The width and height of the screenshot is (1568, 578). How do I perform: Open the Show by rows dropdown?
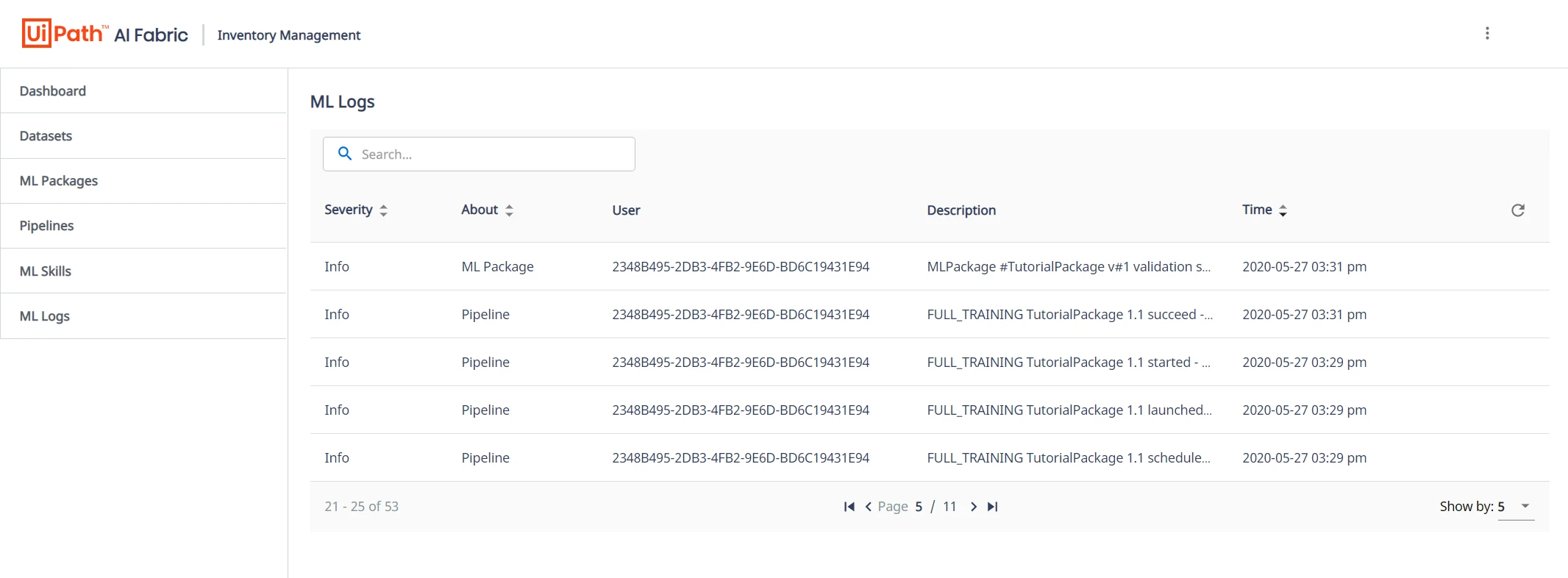click(x=1516, y=507)
